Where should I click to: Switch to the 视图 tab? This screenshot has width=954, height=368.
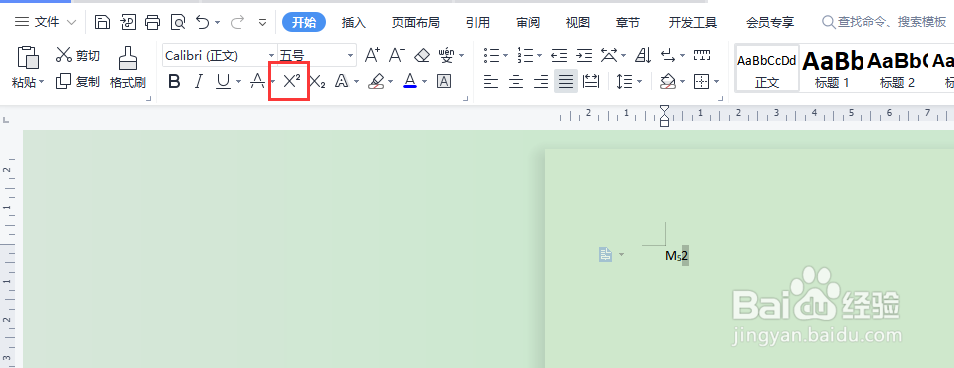(577, 23)
